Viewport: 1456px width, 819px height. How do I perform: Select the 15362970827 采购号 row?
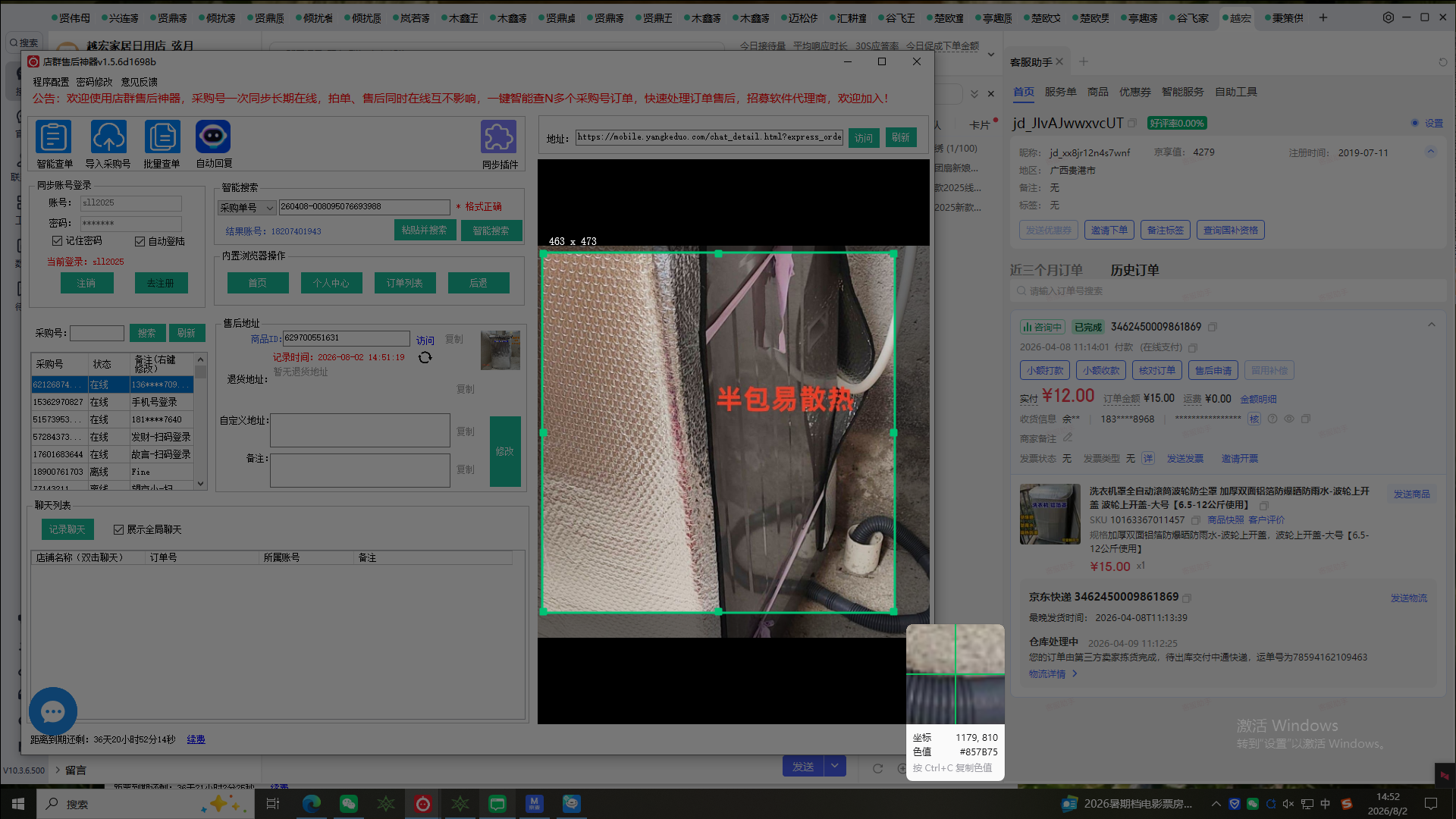[112, 402]
